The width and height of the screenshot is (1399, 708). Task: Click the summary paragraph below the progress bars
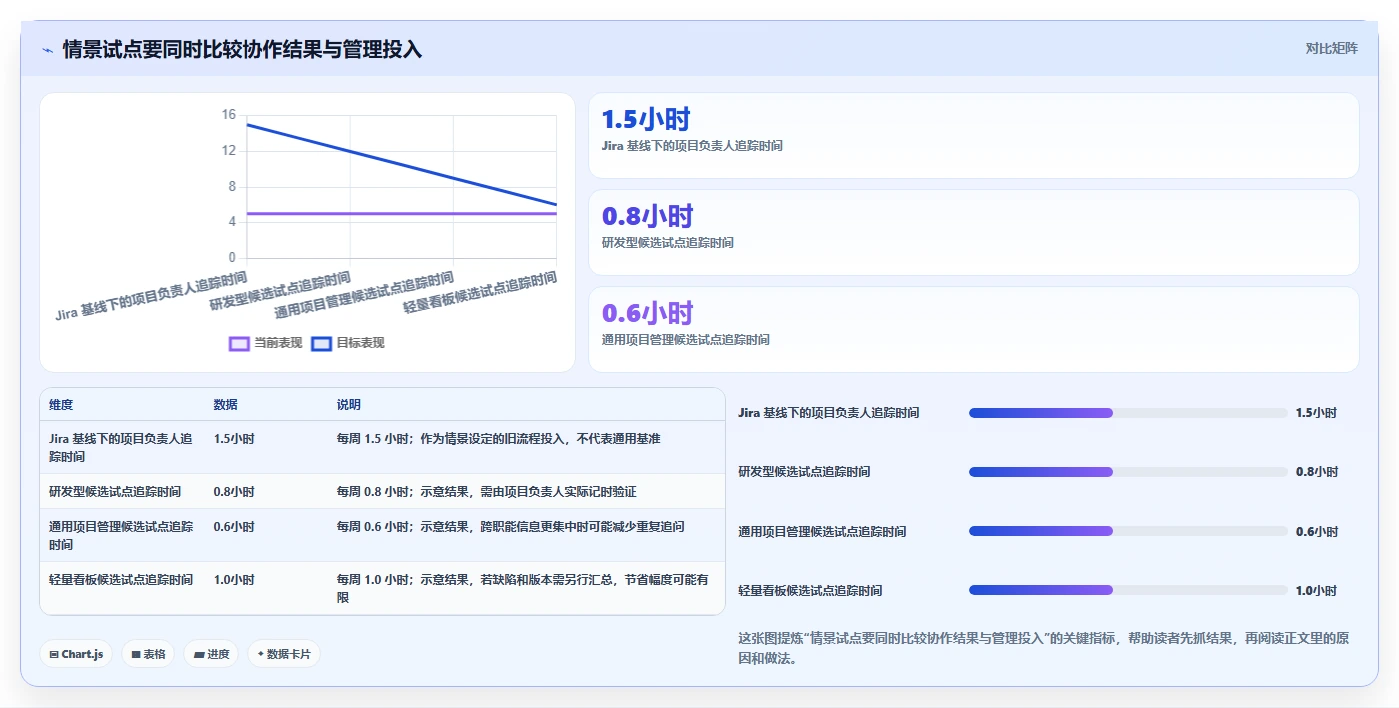(1043, 648)
